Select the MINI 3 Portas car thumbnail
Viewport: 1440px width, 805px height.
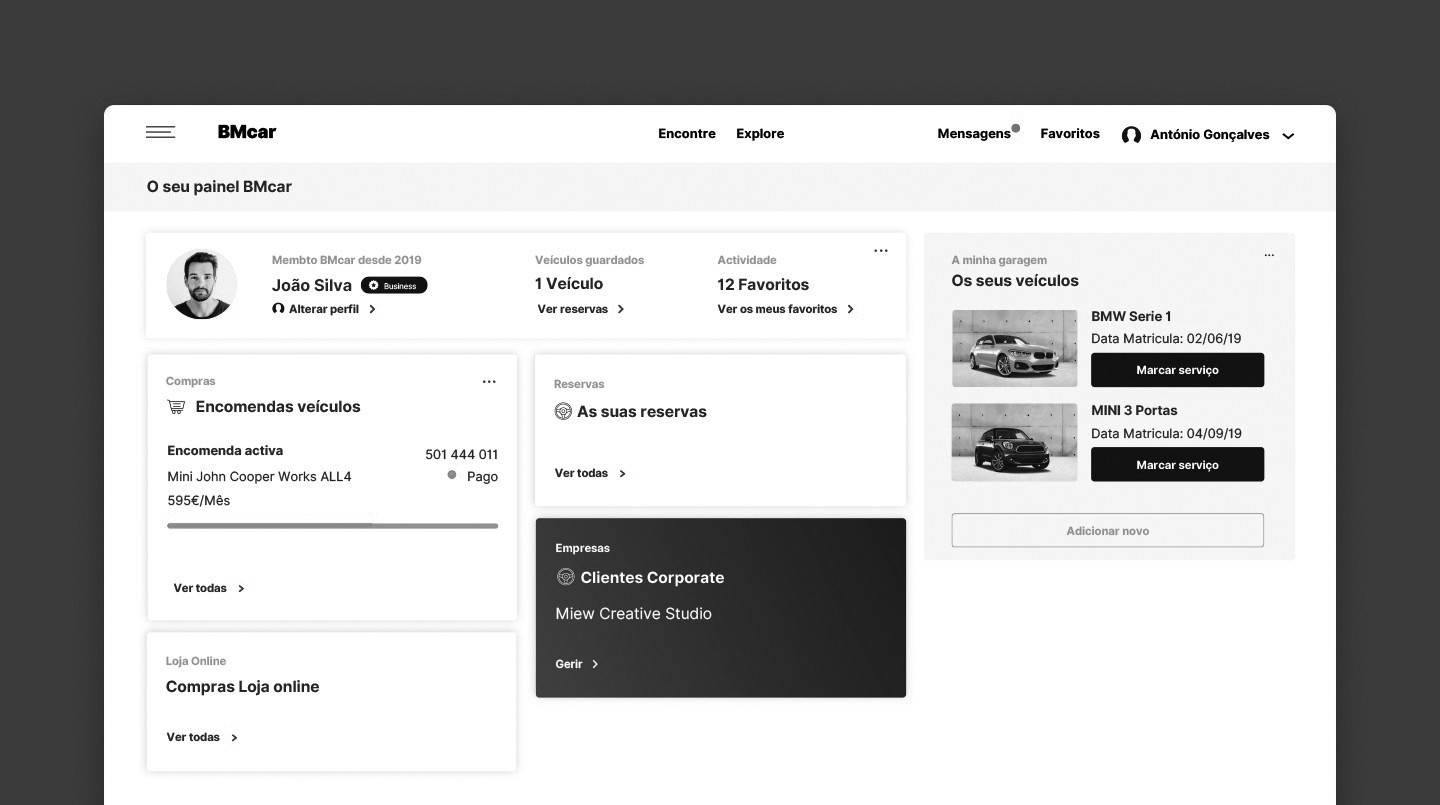click(1014, 442)
